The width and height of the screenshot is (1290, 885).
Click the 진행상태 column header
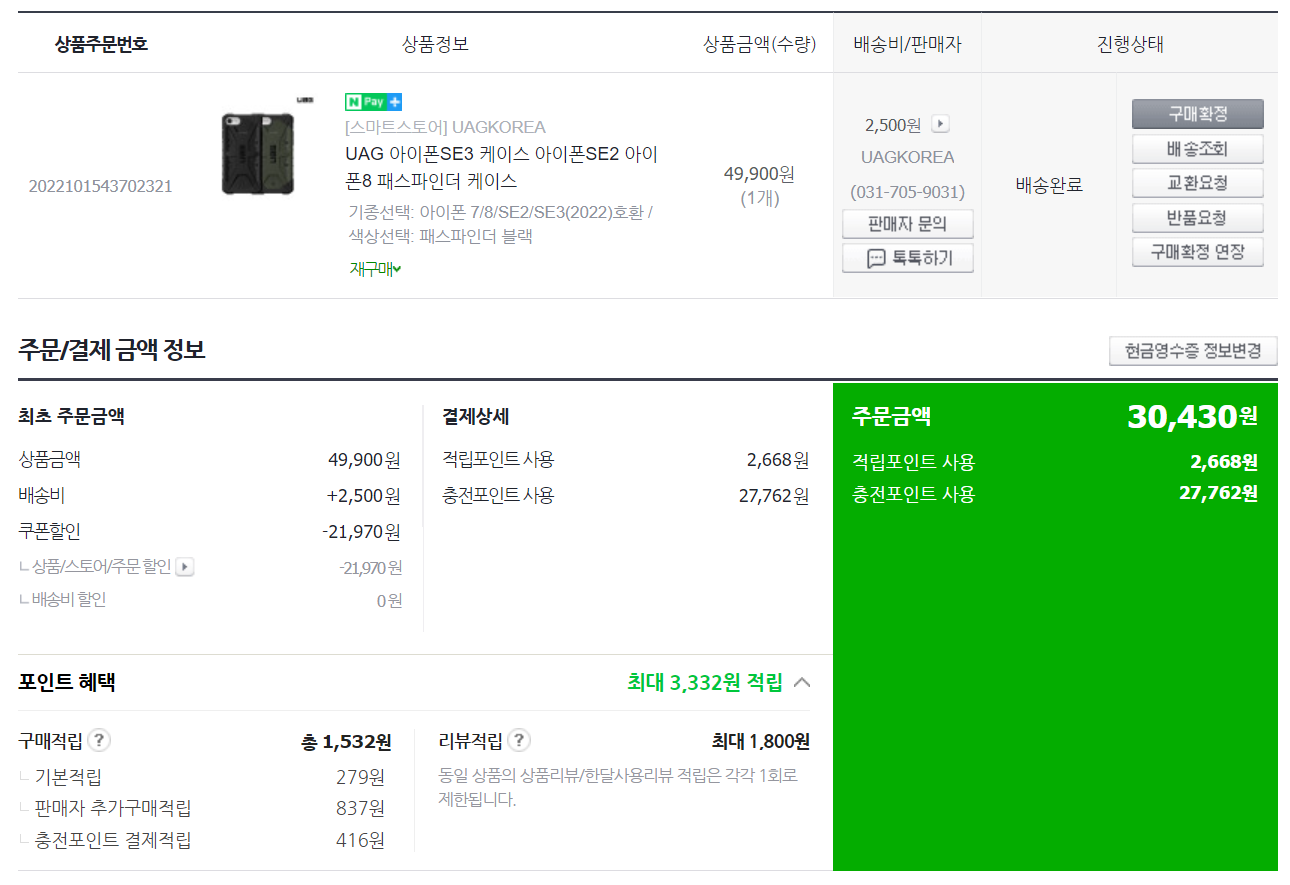pyautogui.click(x=1130, y=44)
